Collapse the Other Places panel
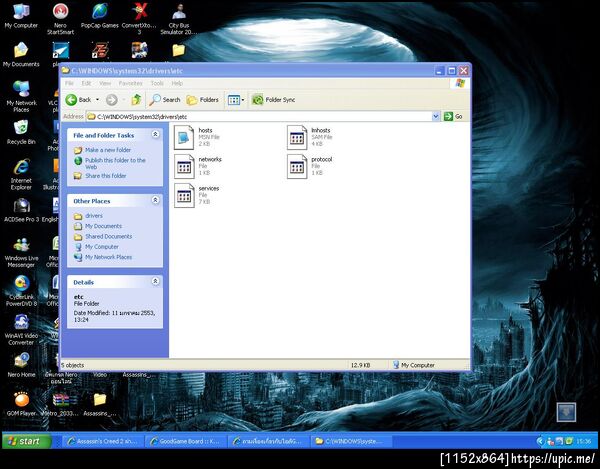600x469 pixels. [x=155, y=200]
